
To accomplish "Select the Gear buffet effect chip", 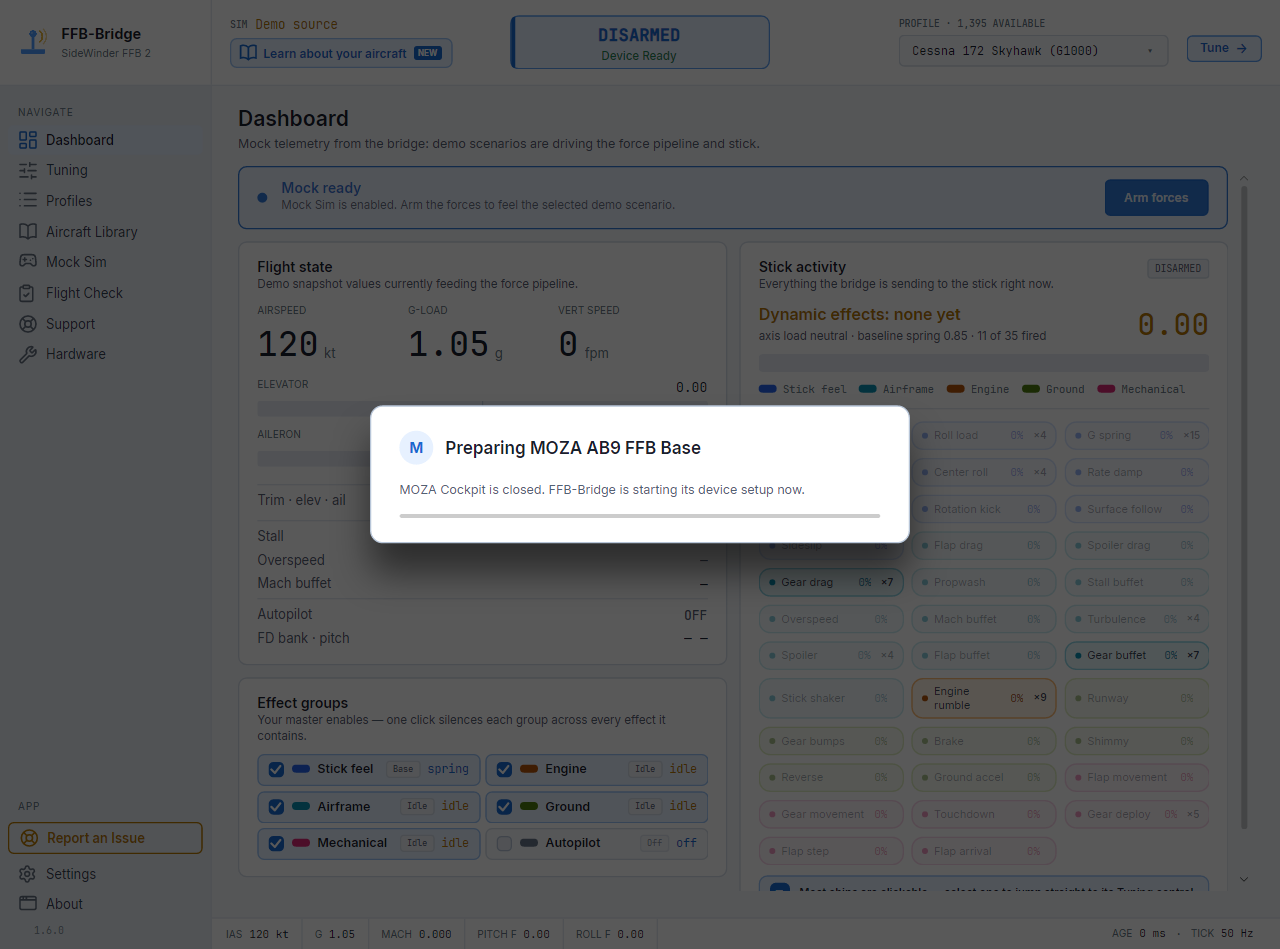I will pos(1137,655).
